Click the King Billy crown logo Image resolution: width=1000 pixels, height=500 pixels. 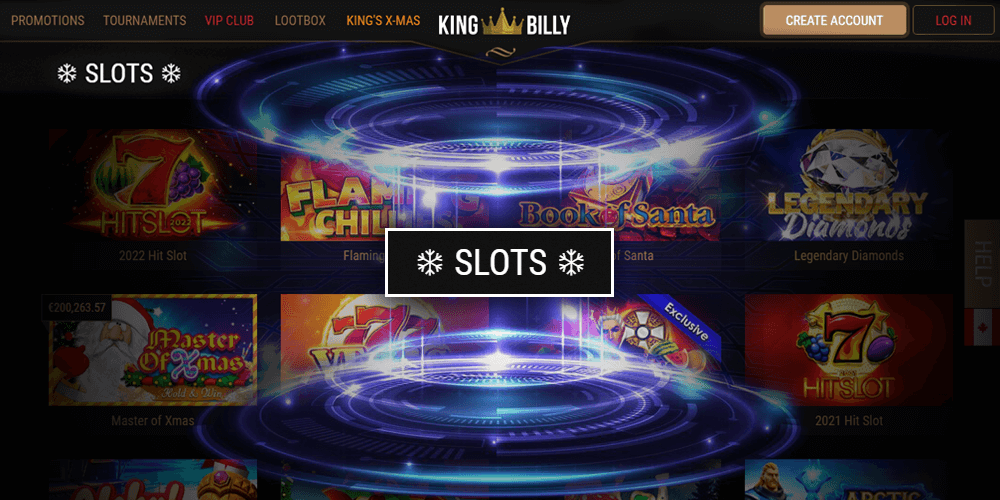(x=504, y=22)
